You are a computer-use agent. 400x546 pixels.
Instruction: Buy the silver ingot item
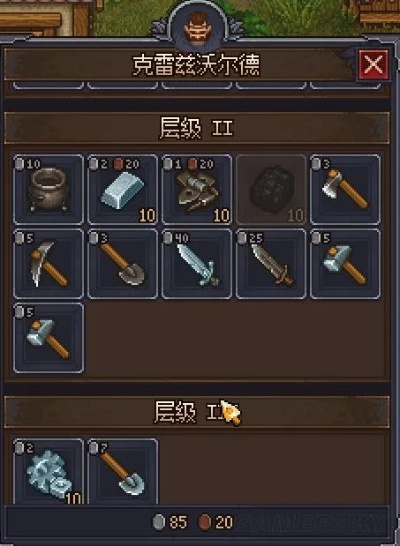pyautogui.click(x=123, y=190)
